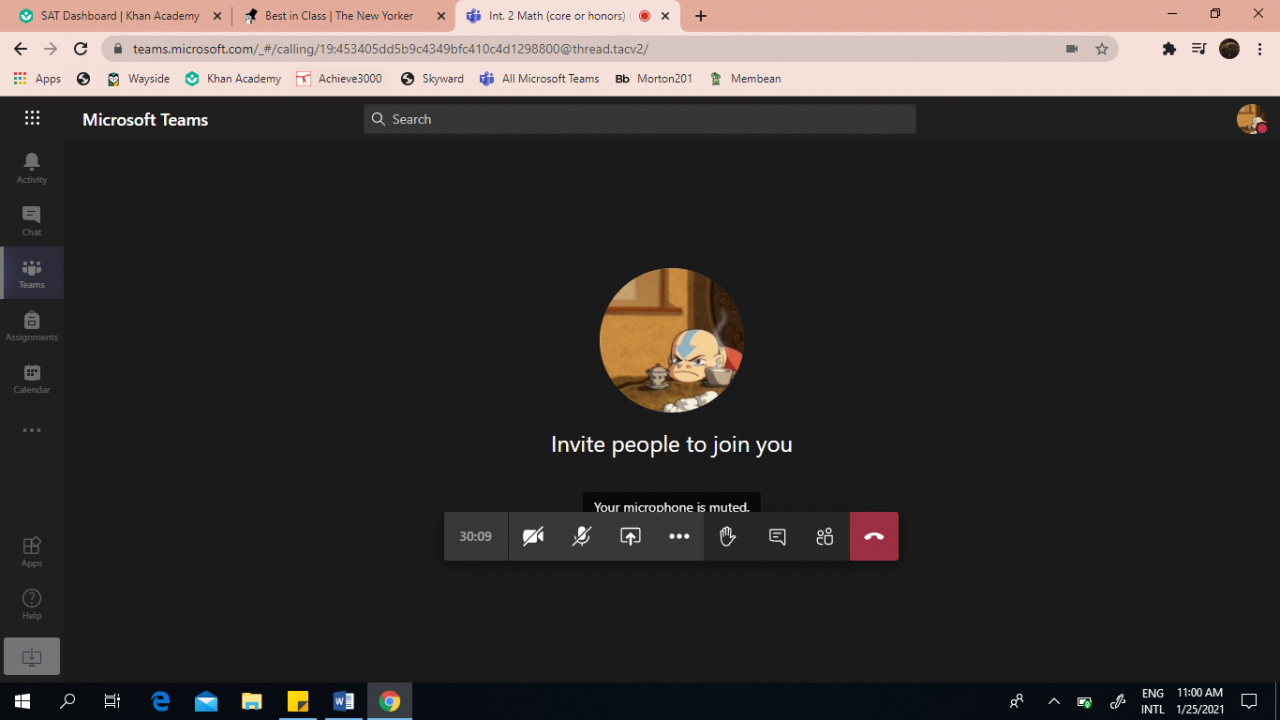This screenshot has width=1280, height=720.
Task: Bookmark this page with the star
Action: coord(1102,49)
